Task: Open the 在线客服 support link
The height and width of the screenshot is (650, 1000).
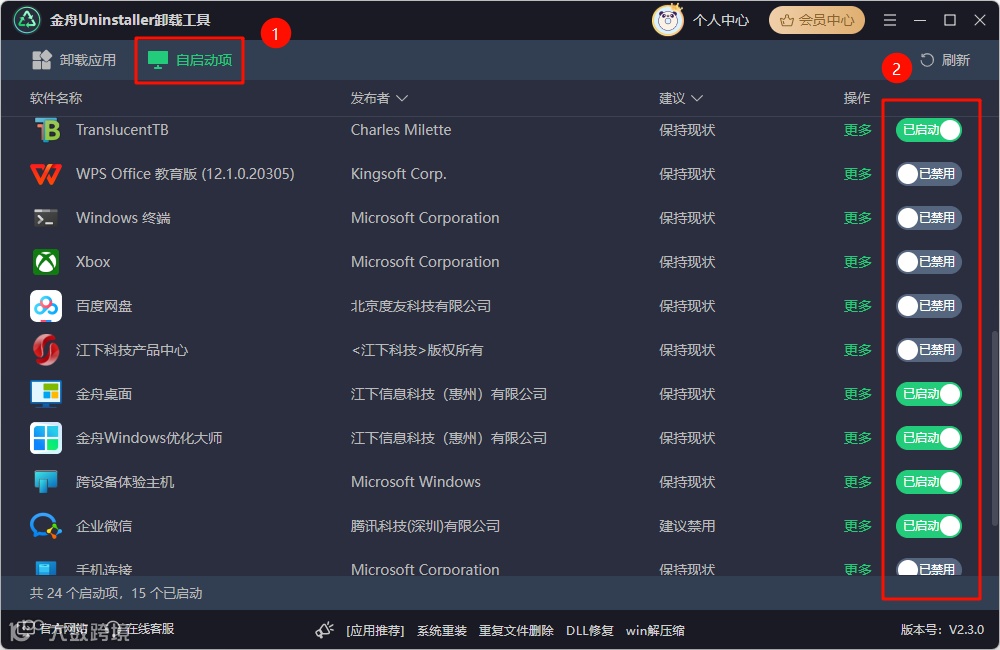Action: 149,629
